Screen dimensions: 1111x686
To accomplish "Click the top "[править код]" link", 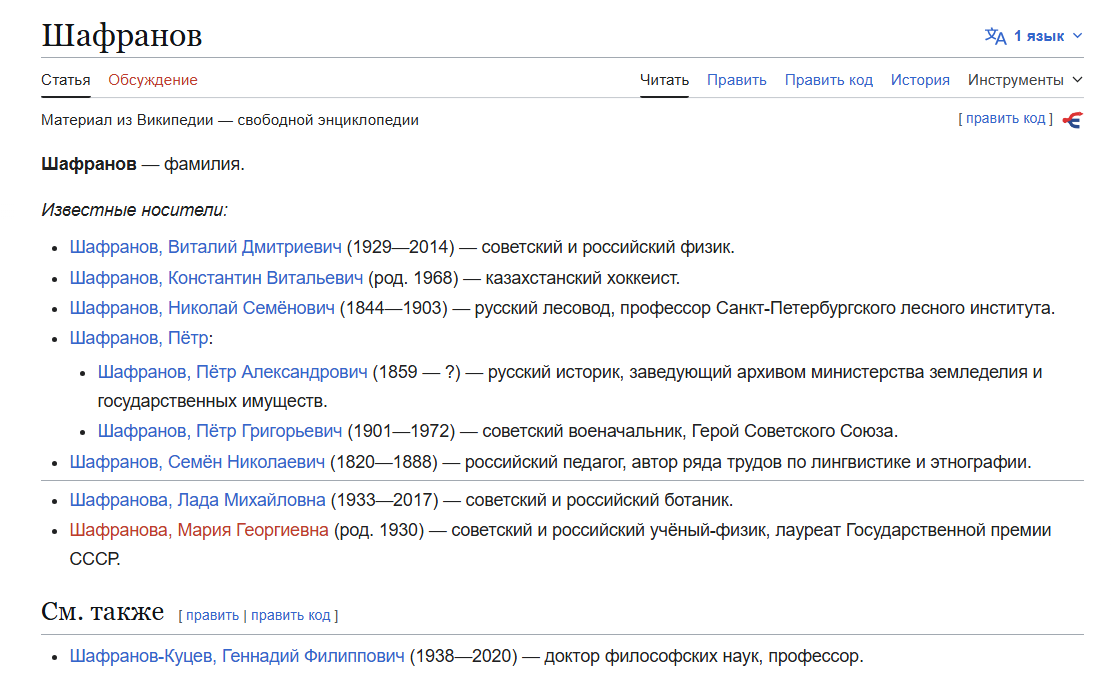I will point(1007,118).
